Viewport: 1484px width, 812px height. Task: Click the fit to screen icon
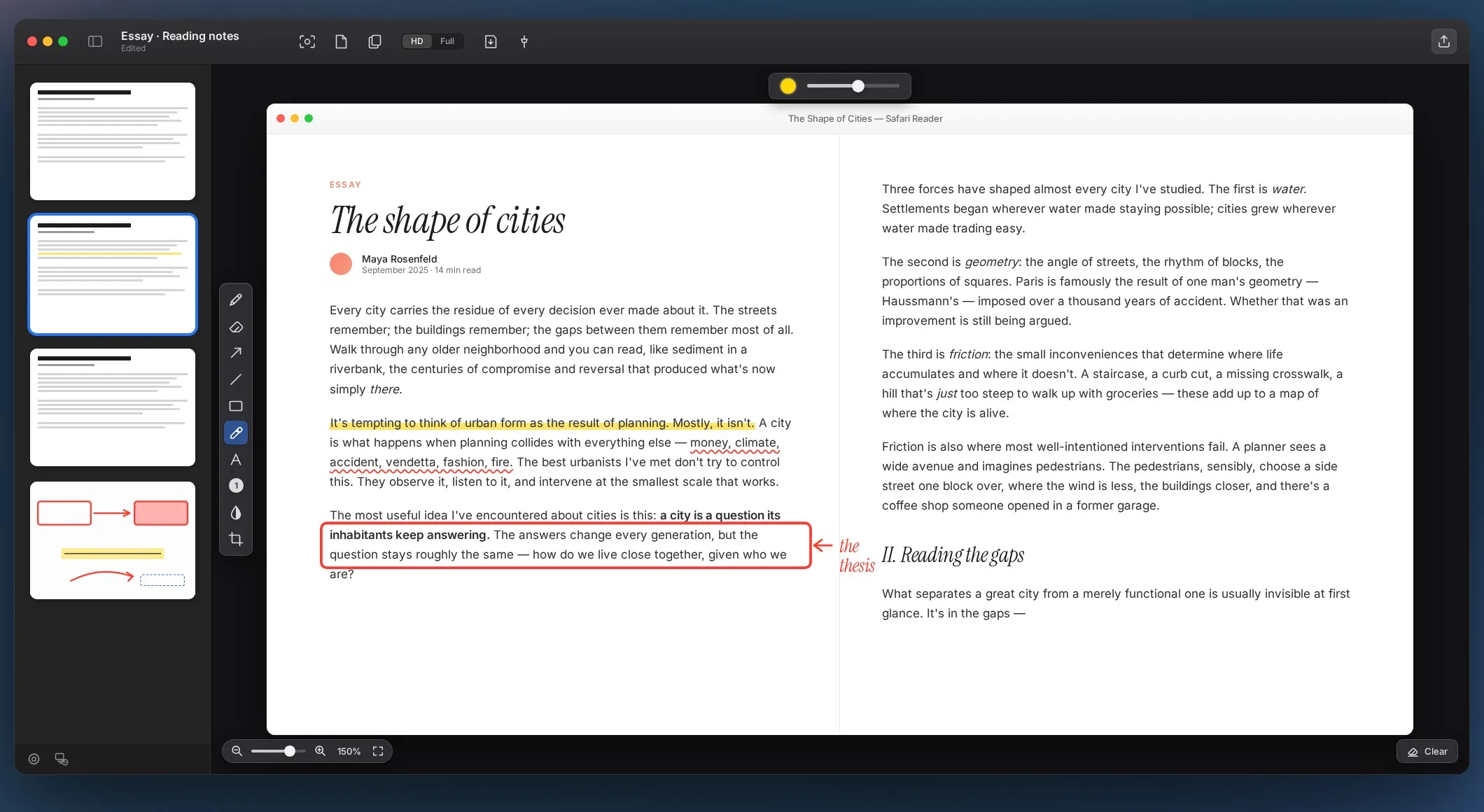pyautogui.click(x=378, y=751)
